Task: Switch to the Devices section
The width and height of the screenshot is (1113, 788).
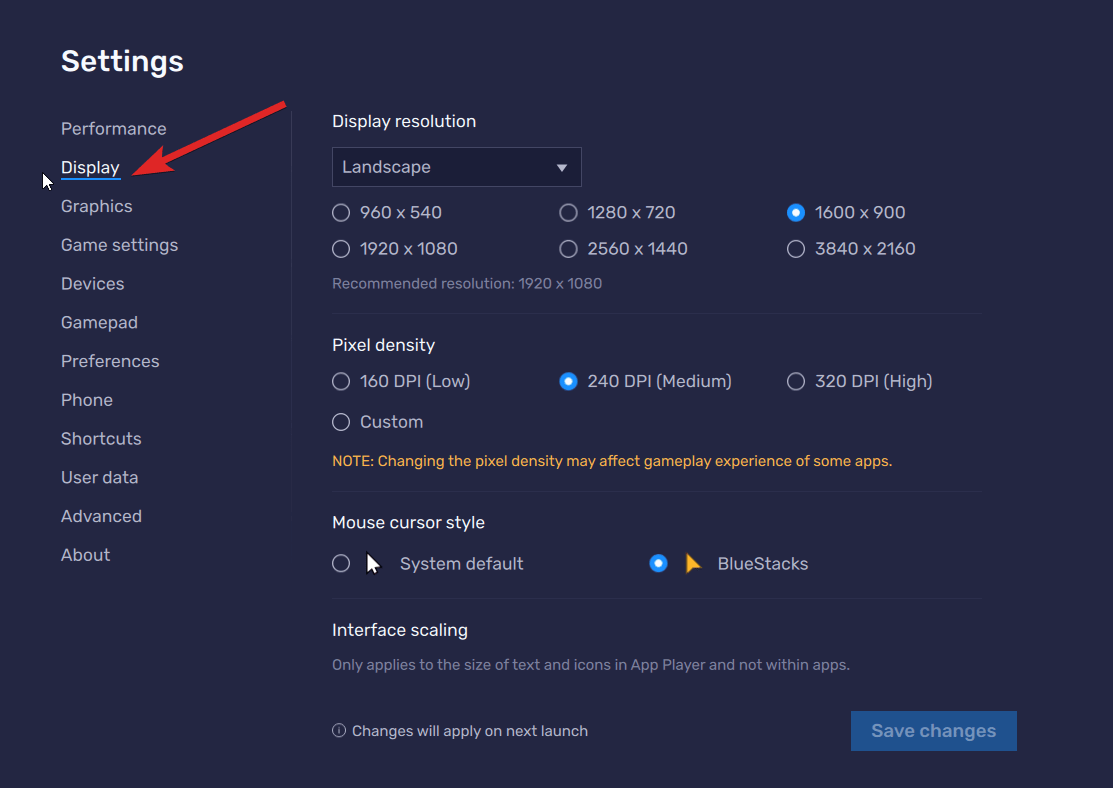Action: pos(92,283)
